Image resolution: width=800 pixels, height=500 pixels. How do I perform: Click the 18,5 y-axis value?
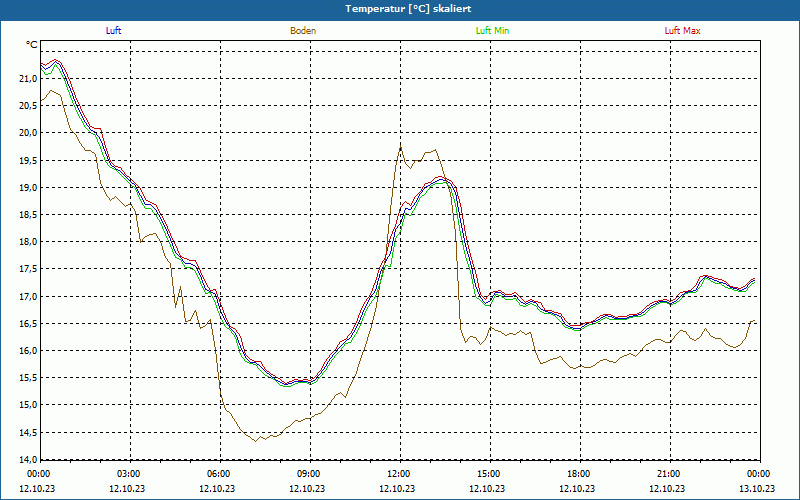click(28, 215)
